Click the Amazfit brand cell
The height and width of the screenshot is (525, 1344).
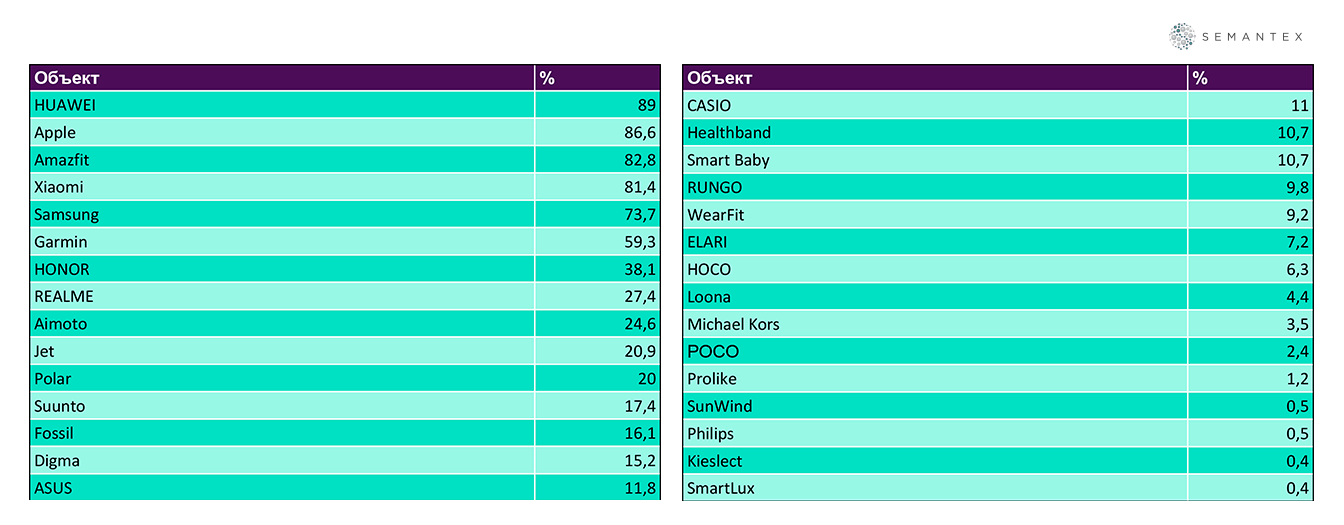[x=62, y=160]
